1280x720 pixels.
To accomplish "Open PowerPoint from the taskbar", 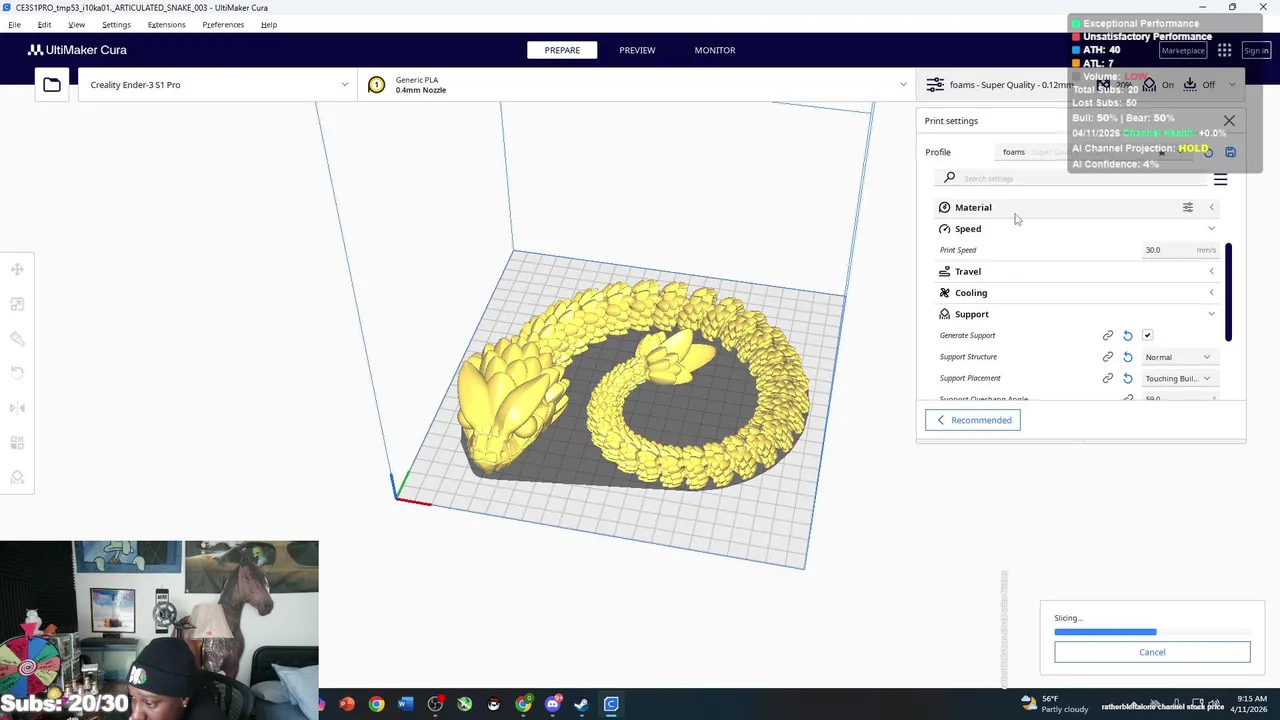I will coord(347,704).
